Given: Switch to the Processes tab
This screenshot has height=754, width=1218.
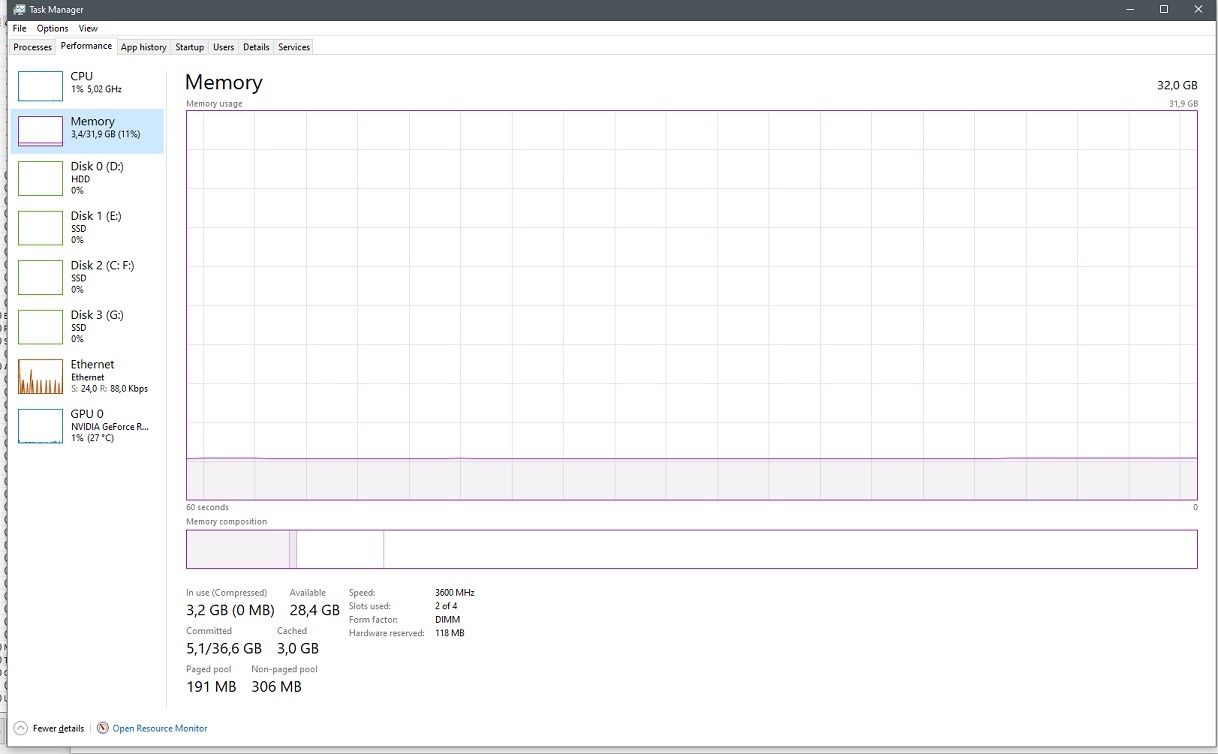Looking at the screenshot, I should (x=32, y=47).
